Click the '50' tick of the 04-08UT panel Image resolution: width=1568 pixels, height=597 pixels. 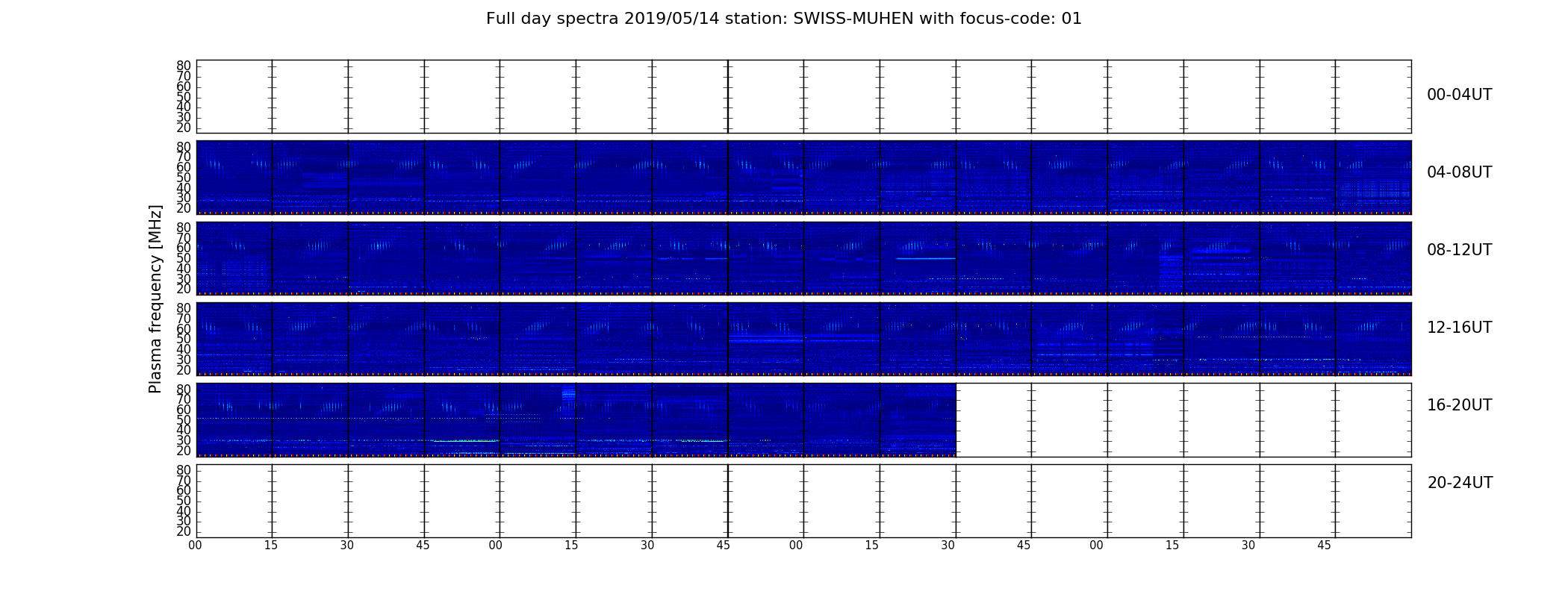[184, 178]
